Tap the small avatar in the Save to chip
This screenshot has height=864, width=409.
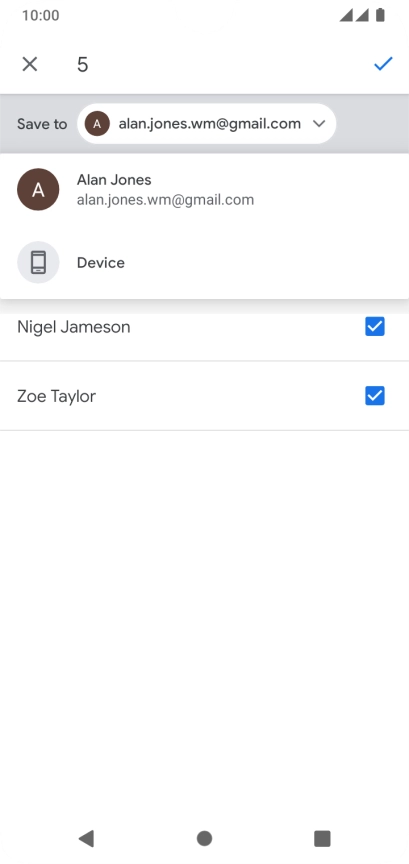(x=97, y=124)
